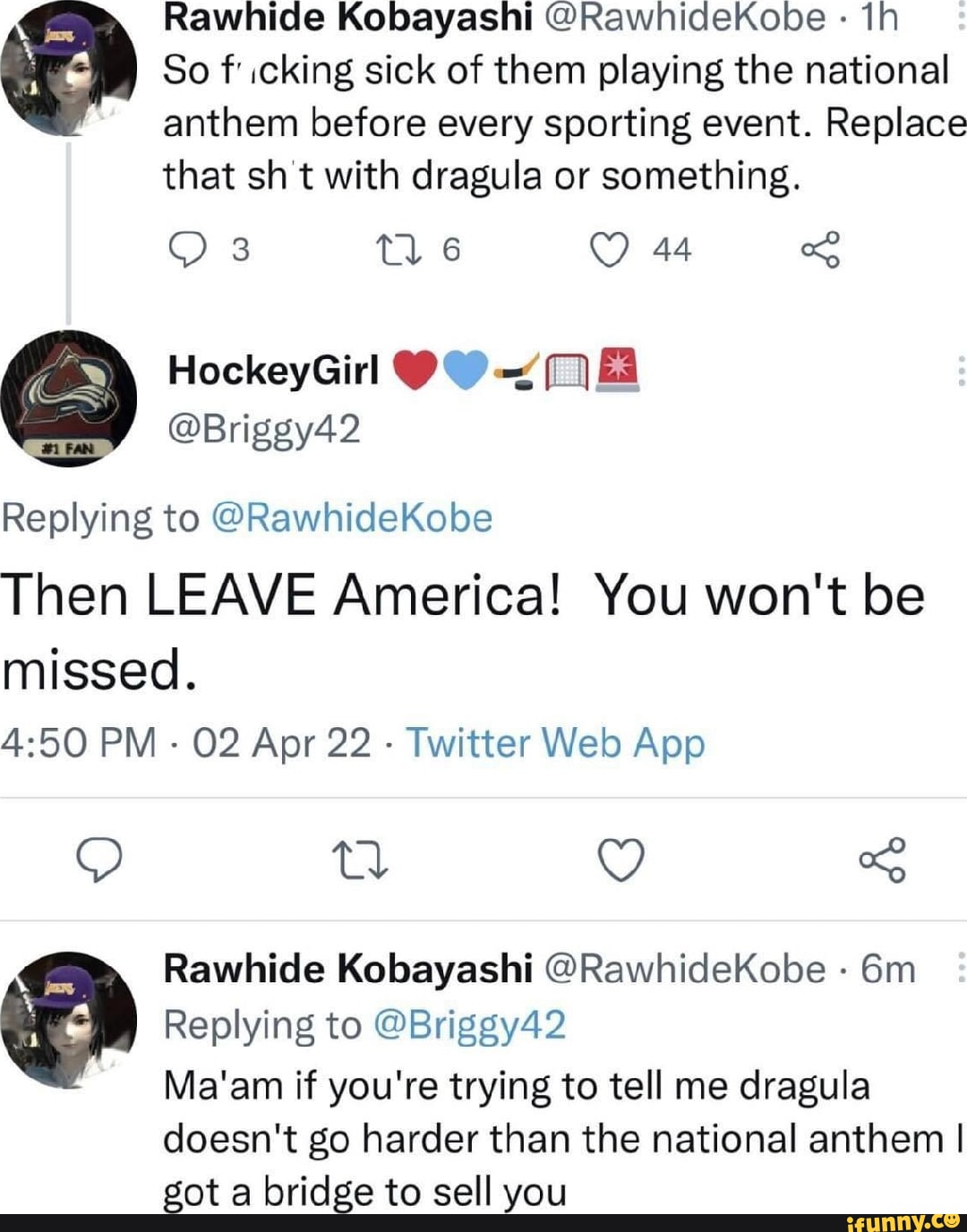
Task: View Rawhide Kobayashi's top avatar
Action: (69, 67)
